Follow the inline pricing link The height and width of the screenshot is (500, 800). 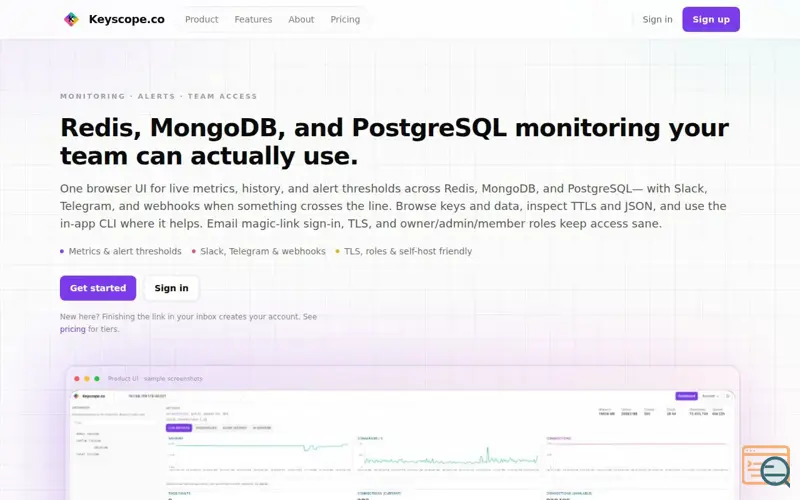click(72, 329)
